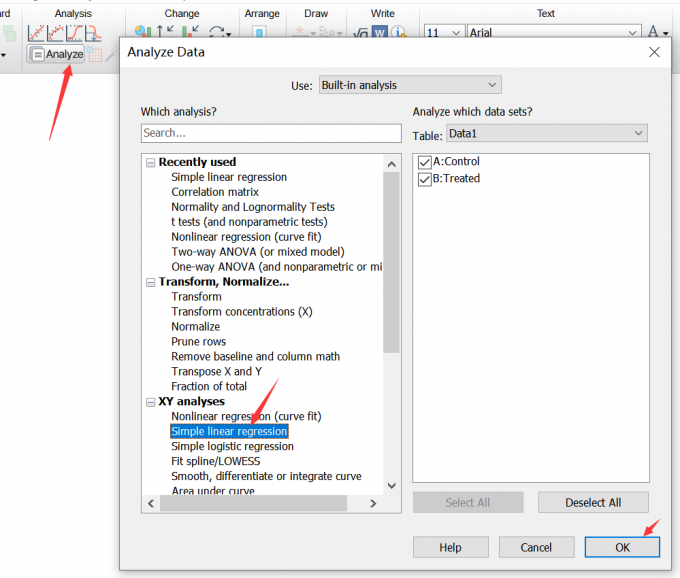This screenshot has width=680, height=578.
Task: Select Correlation matrix from recently used
Action: (x=215, y=192)
